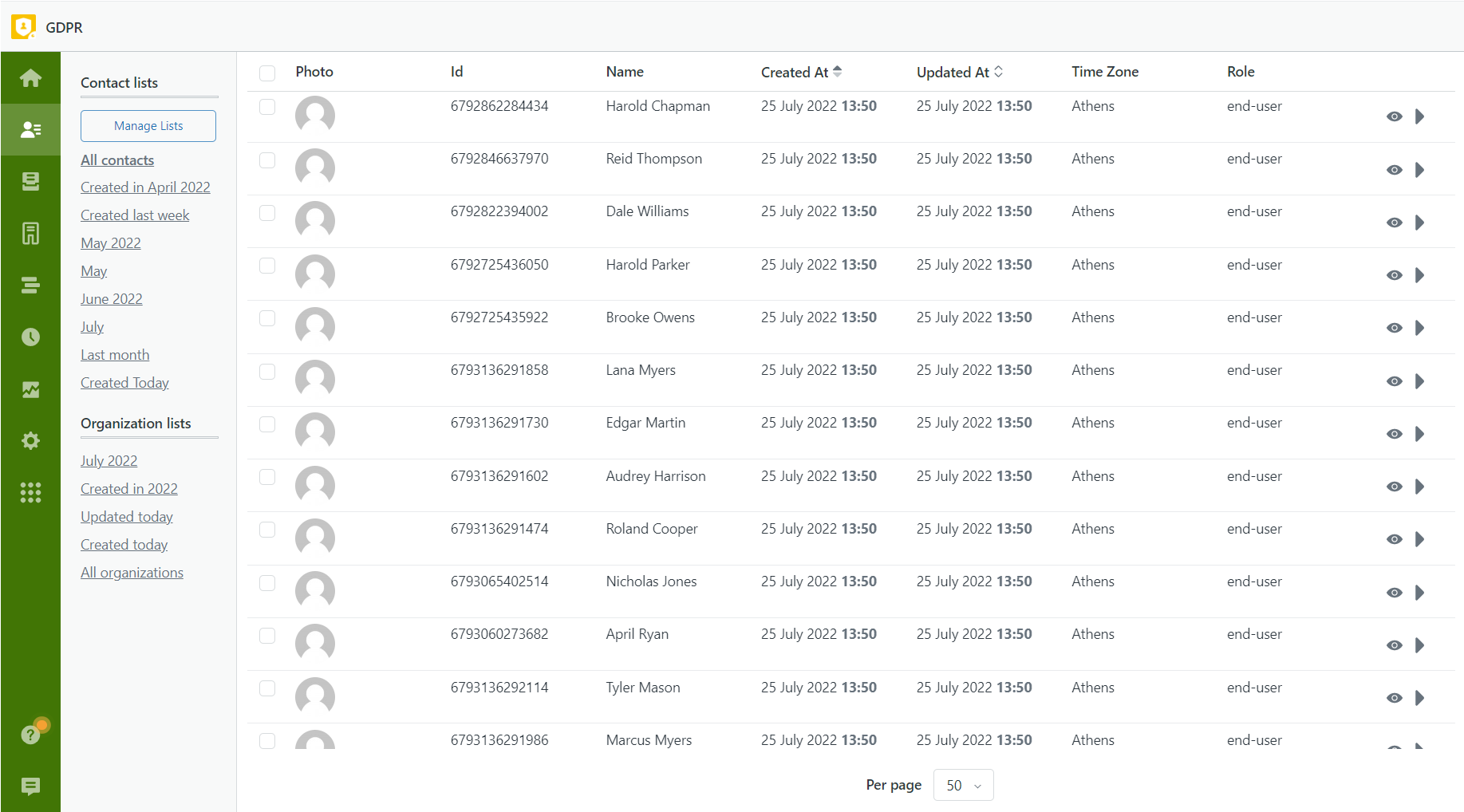The width and height of the screenshot is (1464, 812).
Task: Open the Deals panel from the sidebar
Action: click(x=30, y=181)
